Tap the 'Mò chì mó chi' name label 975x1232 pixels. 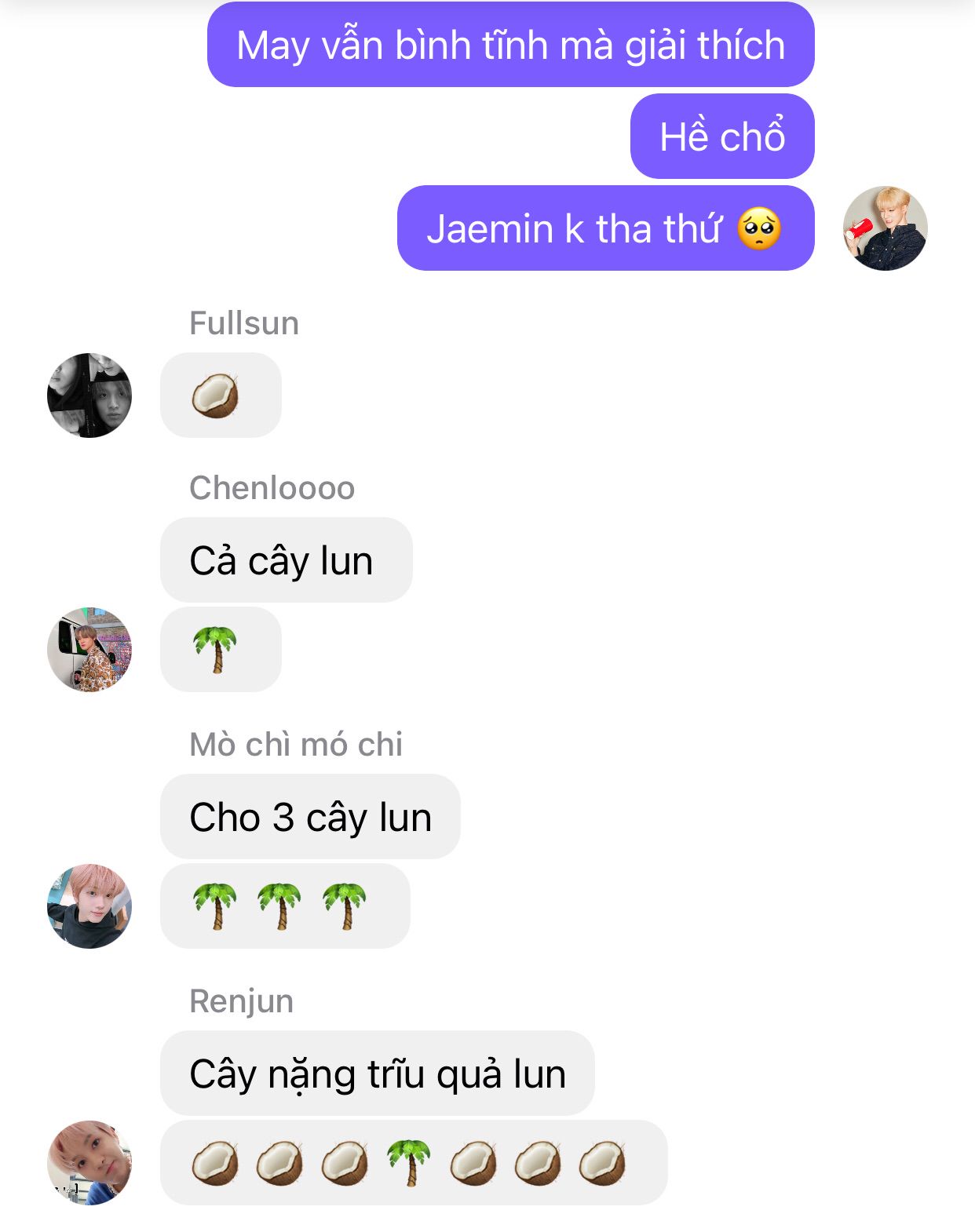[296, 745]
